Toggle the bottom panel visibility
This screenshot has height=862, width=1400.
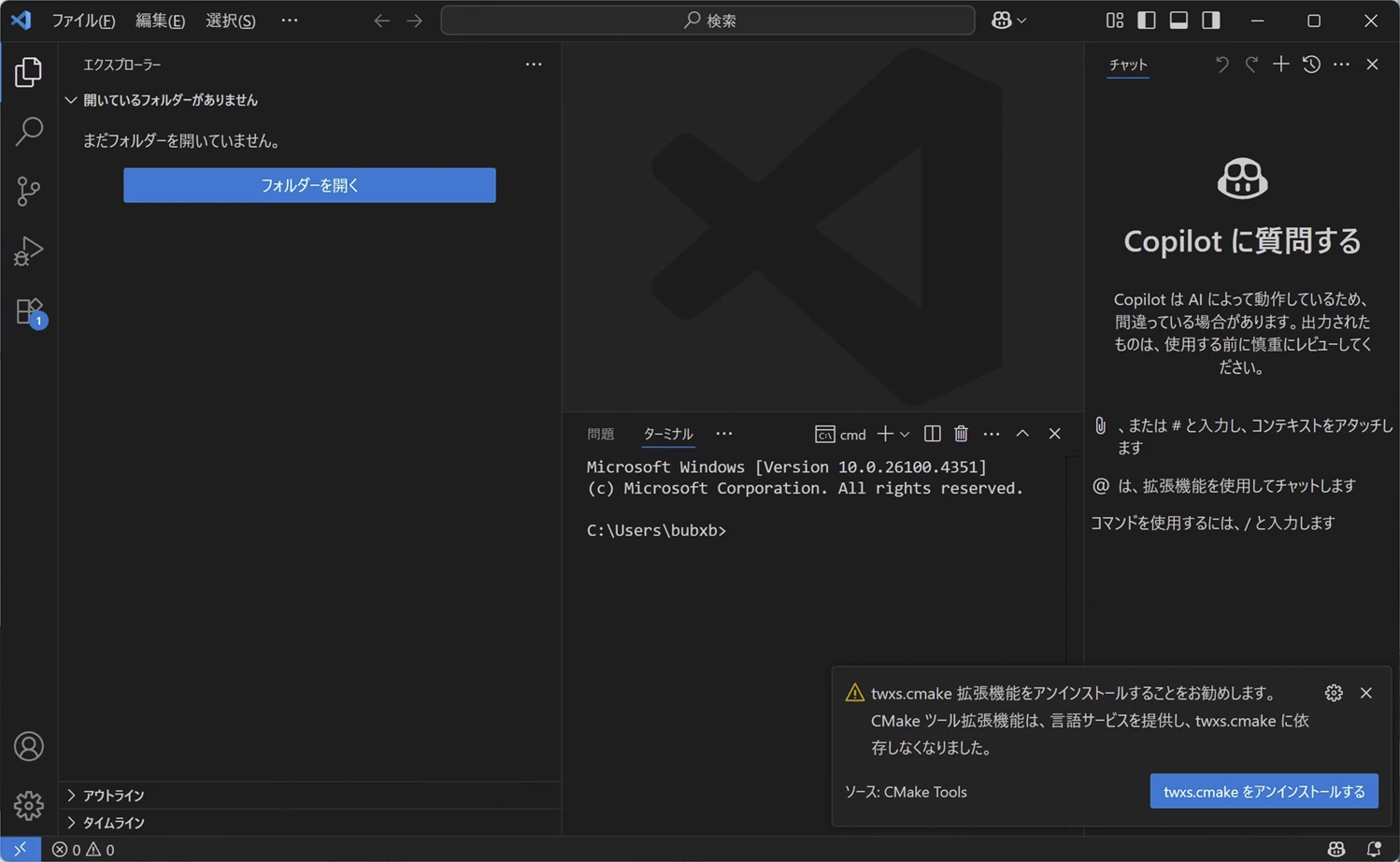(1179, 21)
